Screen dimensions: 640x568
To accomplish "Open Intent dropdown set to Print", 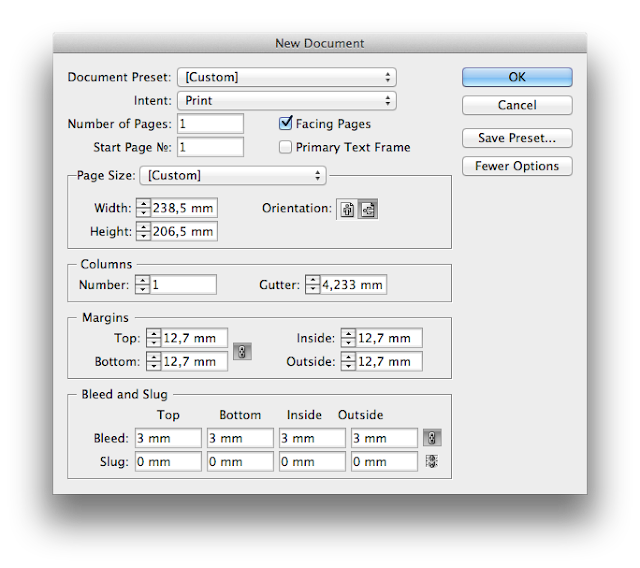I will coord(286,101).
